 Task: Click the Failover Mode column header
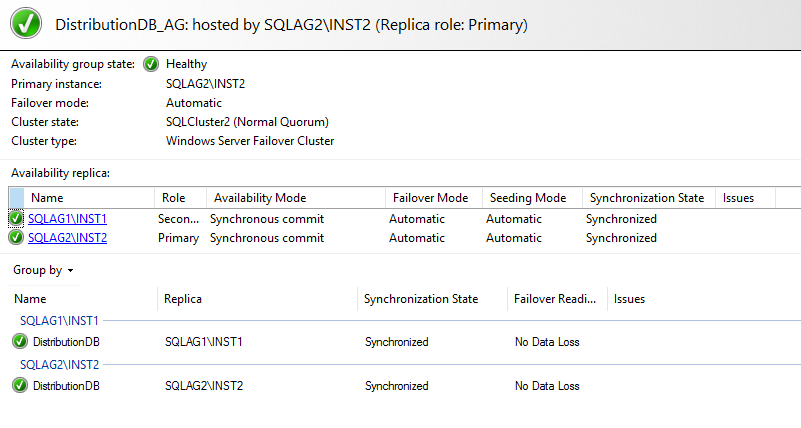430,198
